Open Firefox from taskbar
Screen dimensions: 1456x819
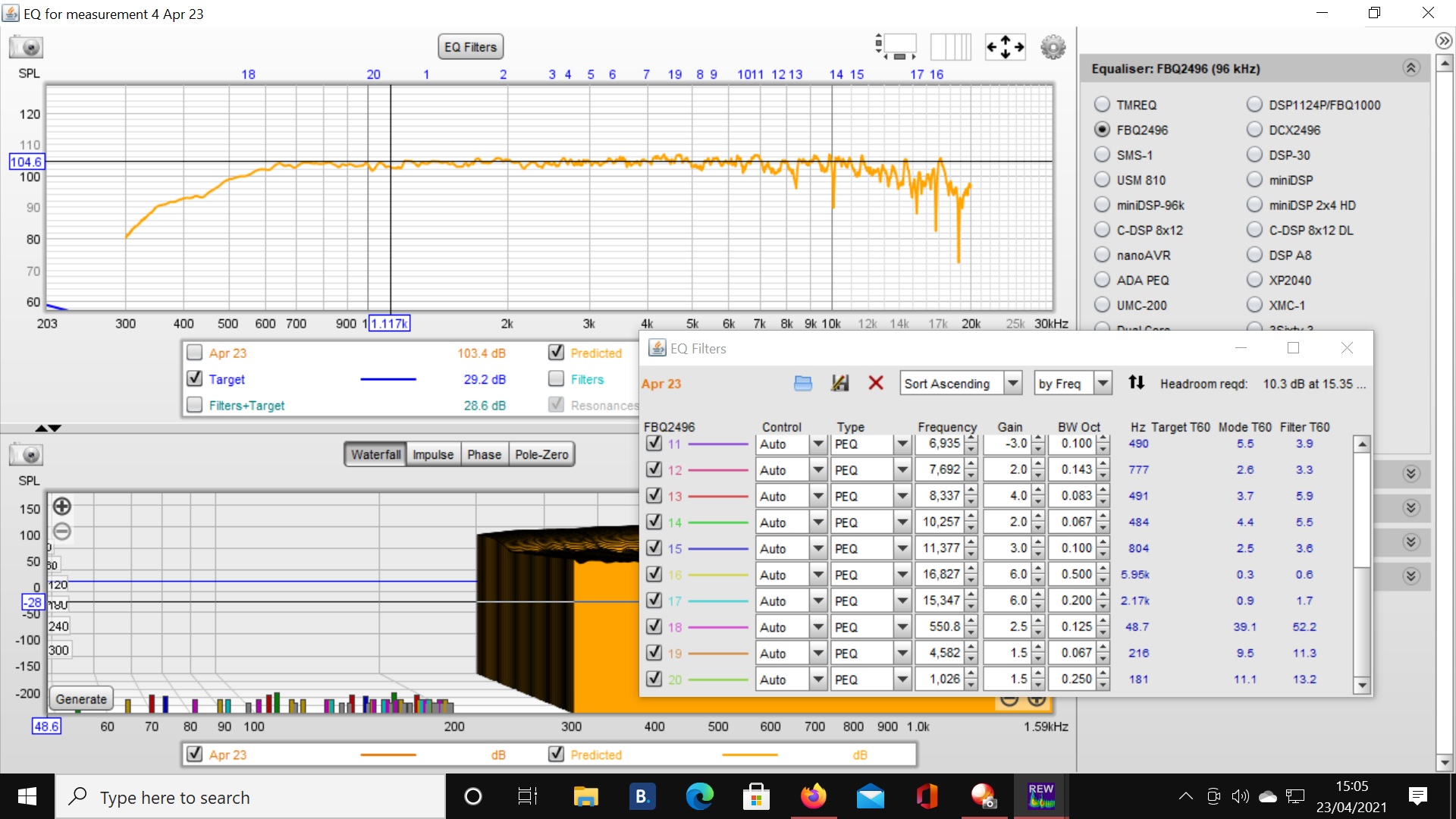pos(813,796)
